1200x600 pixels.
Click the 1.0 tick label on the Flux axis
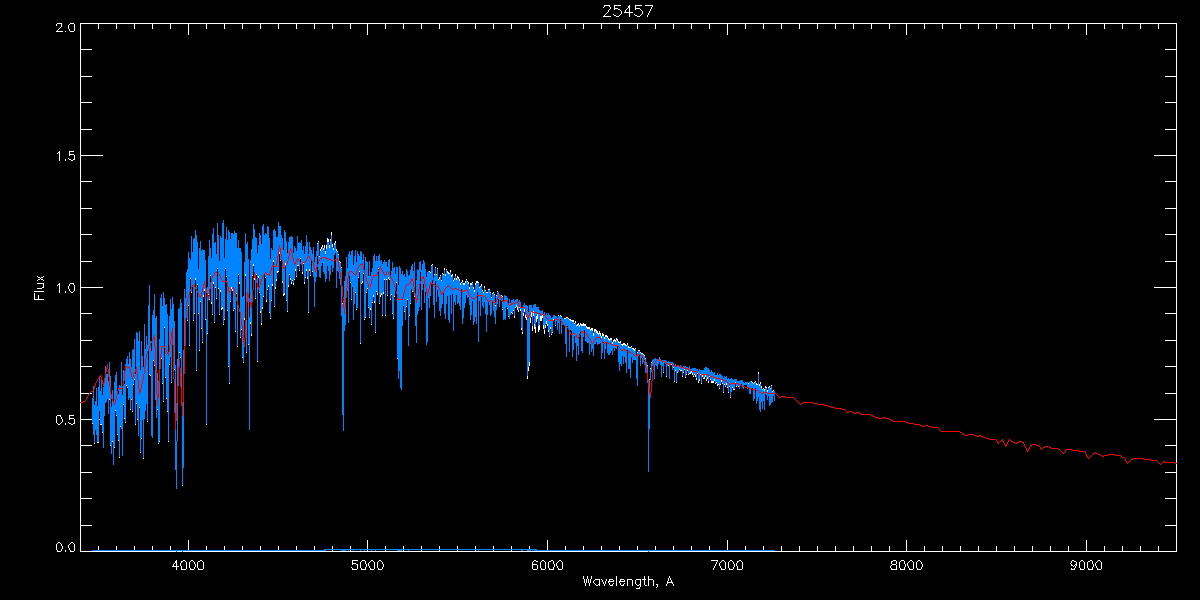[65, 288]
